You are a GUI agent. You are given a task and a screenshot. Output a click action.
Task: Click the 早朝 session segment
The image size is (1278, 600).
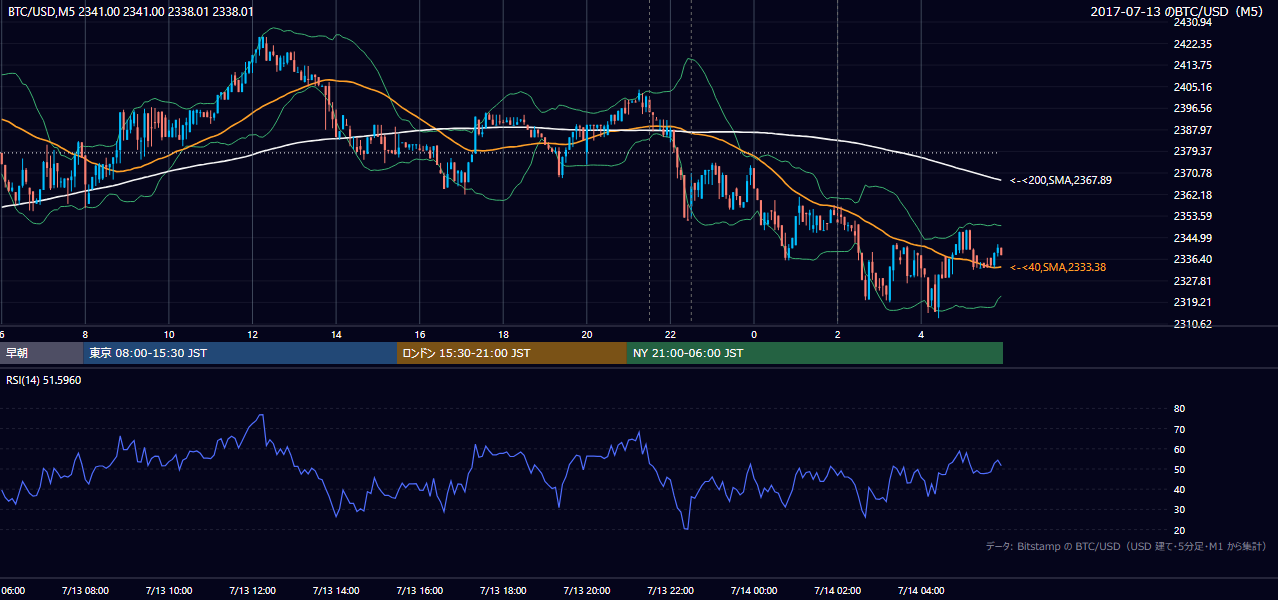(x=42, y=353)
